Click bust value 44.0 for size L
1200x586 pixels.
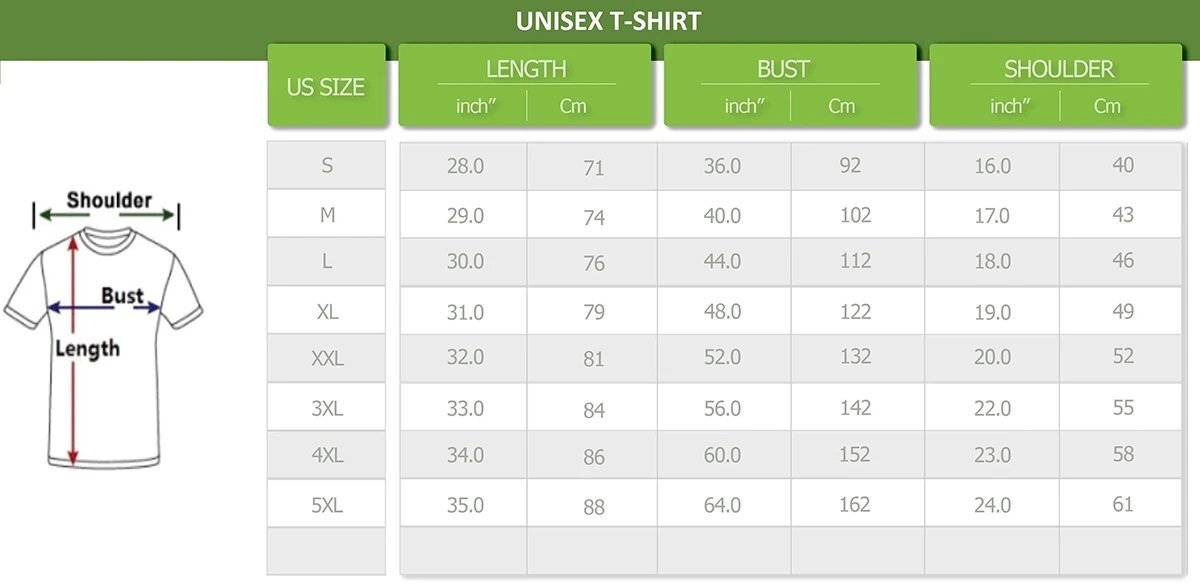(x=722, y=261)
